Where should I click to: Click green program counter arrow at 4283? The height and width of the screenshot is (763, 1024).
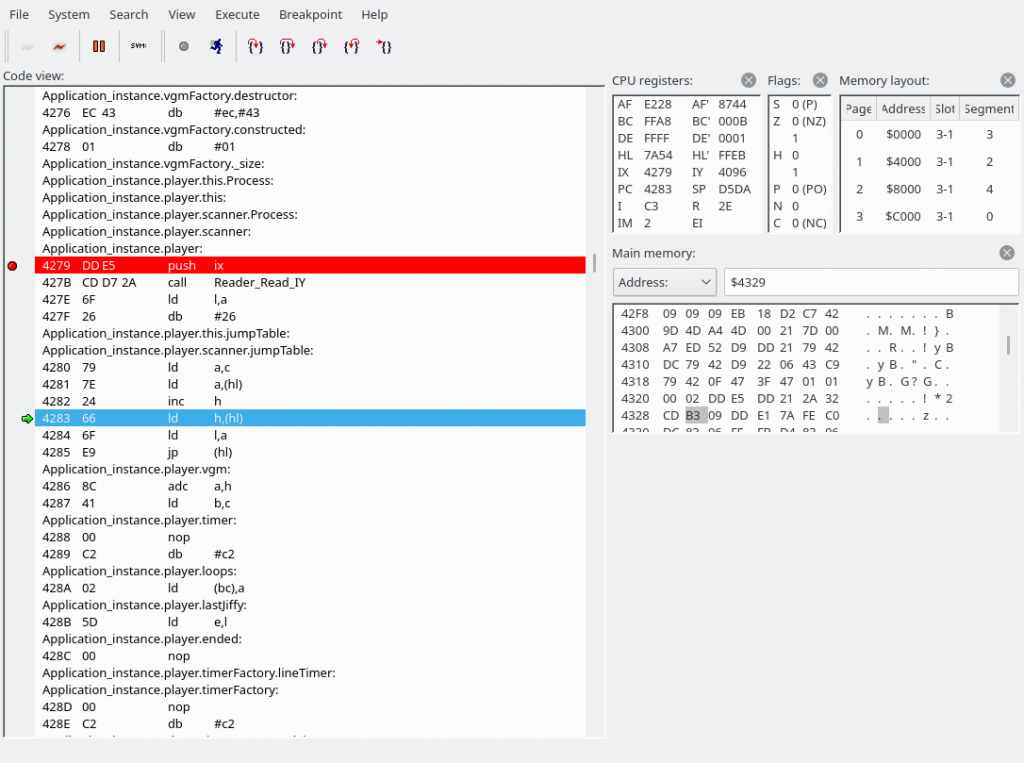tap(27, 419)
